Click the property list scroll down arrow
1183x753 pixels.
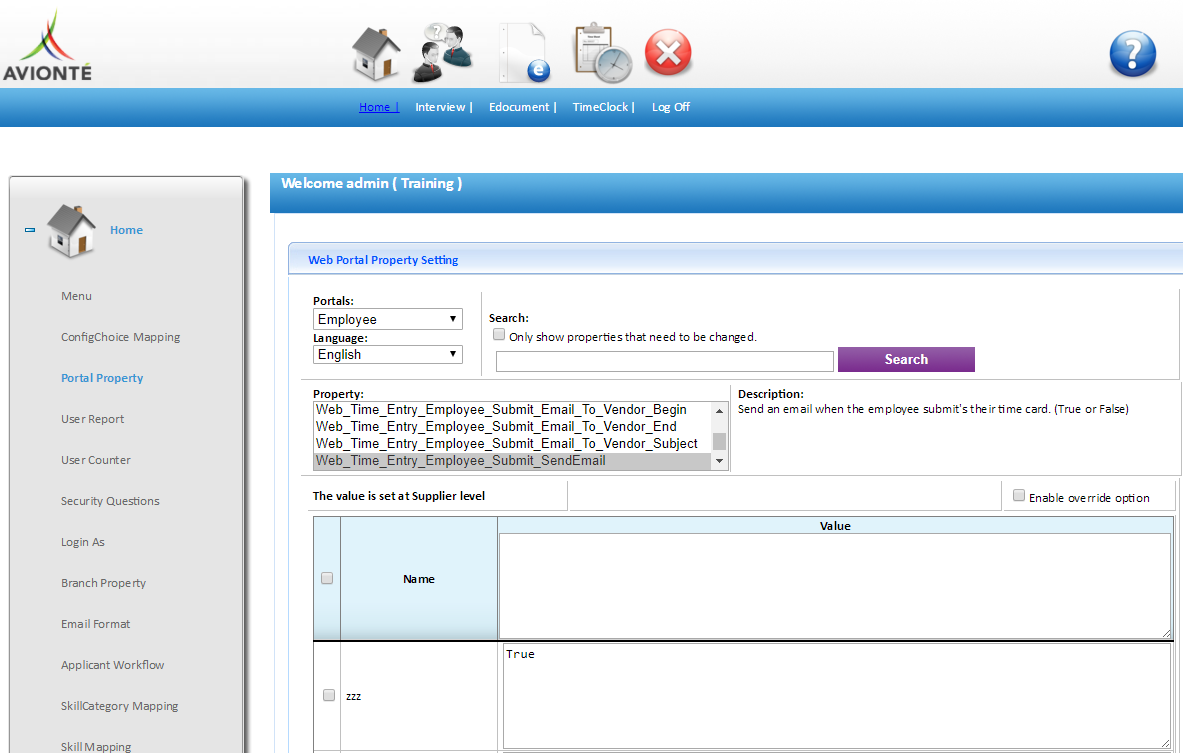tap(719, 461)
